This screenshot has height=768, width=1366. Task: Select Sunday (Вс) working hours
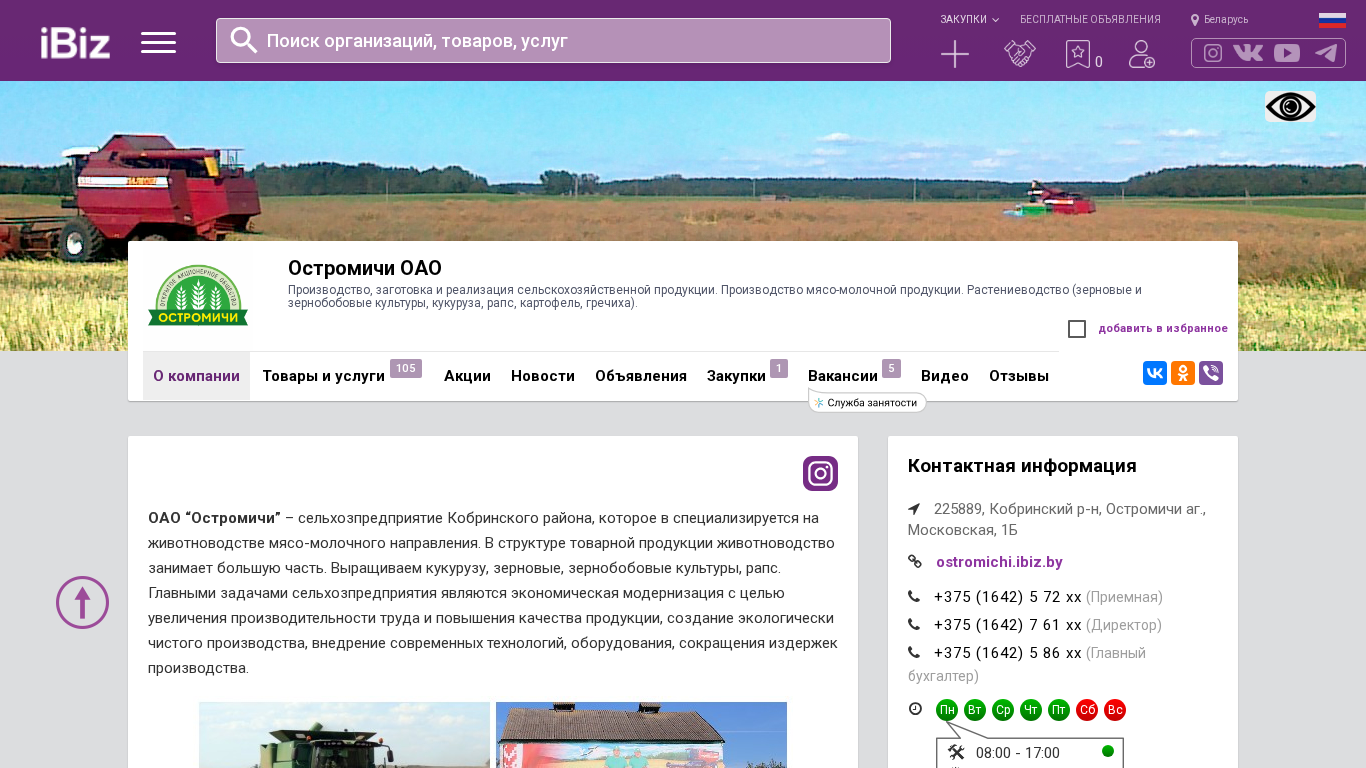pyautogui.click(x=1115, y=710)
